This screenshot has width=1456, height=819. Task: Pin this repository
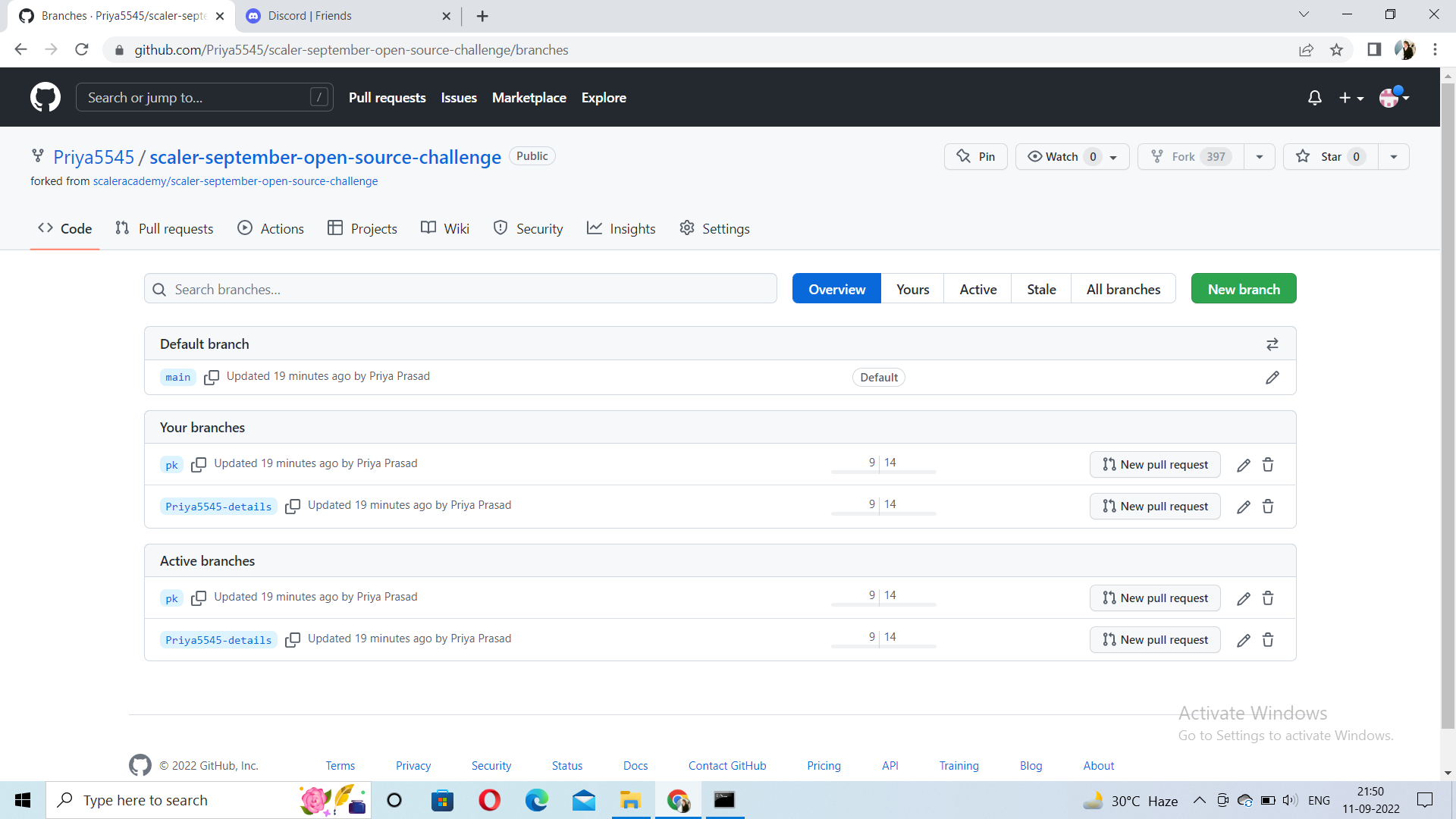coord(975,156)
